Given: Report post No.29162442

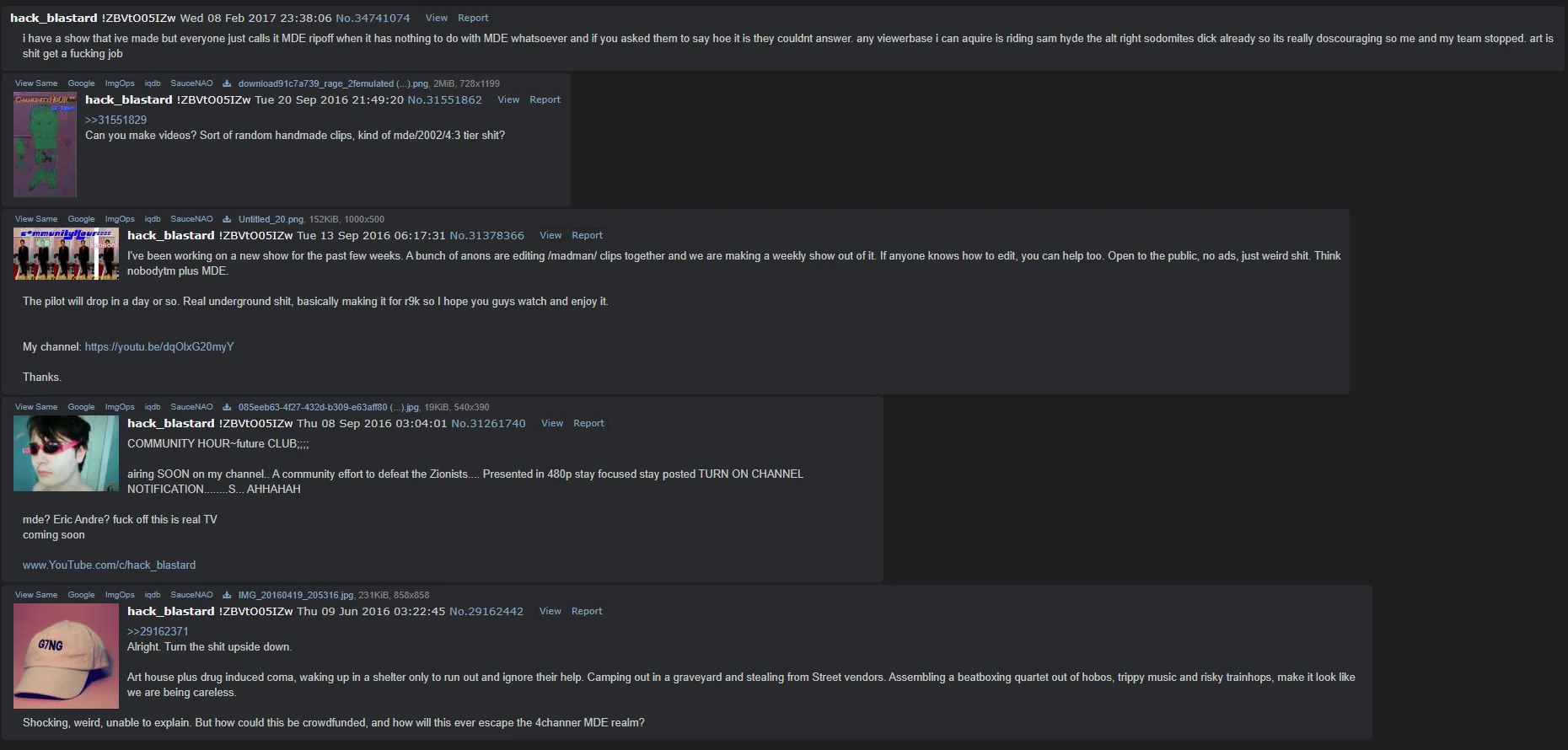Looking at the screenshot, I should click(x=587, y=612).
